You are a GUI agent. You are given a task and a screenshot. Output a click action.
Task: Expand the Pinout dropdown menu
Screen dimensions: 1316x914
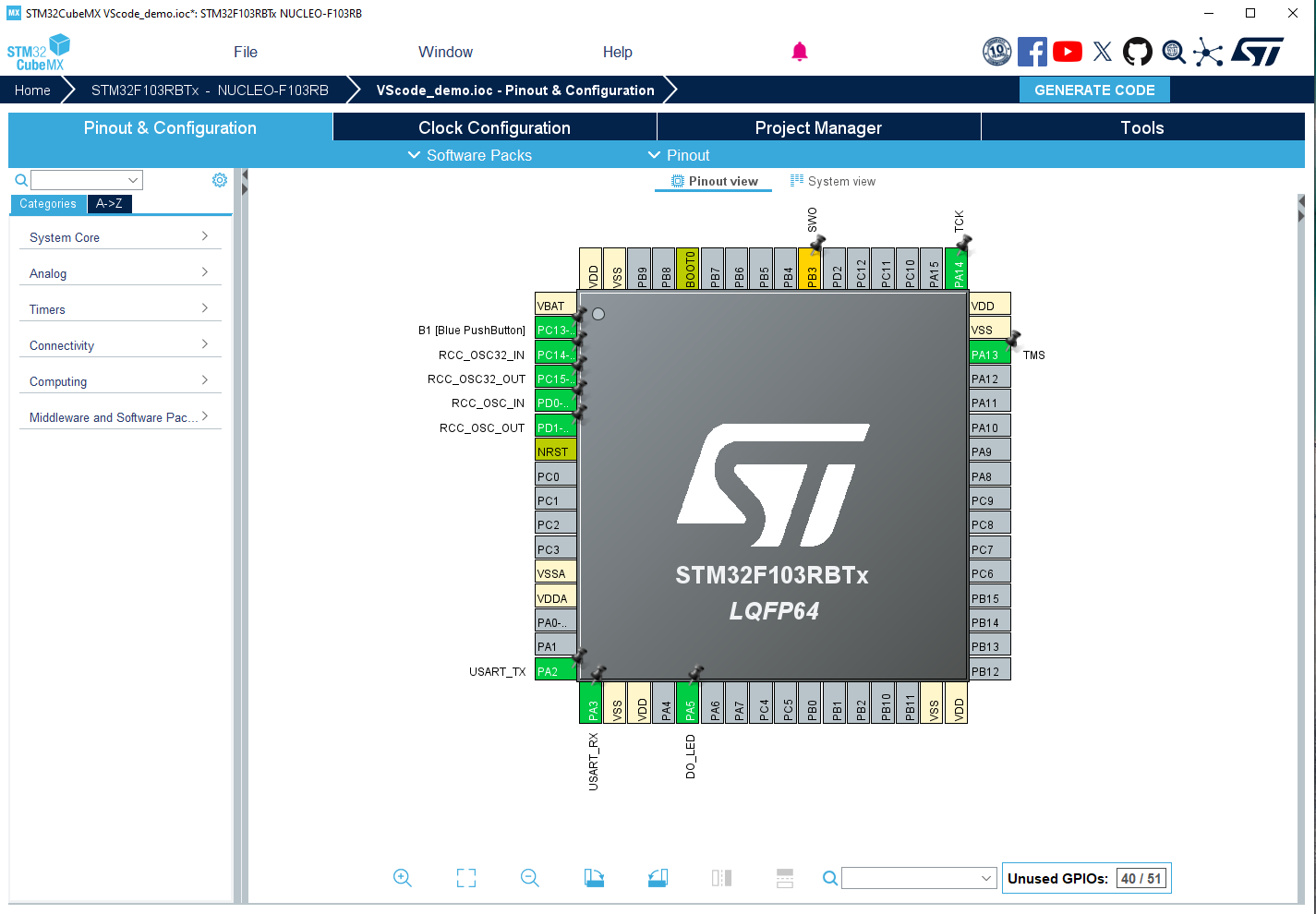[679, 155]
